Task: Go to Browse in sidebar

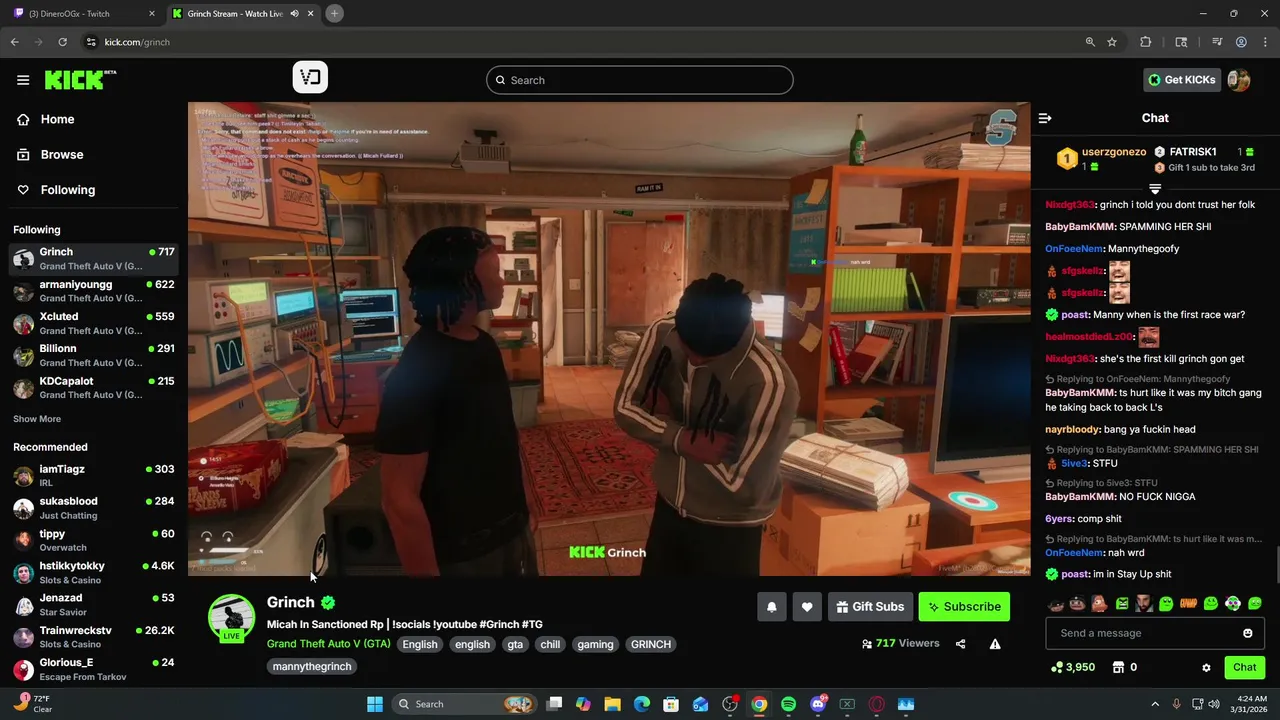Action: pos(50,155)
